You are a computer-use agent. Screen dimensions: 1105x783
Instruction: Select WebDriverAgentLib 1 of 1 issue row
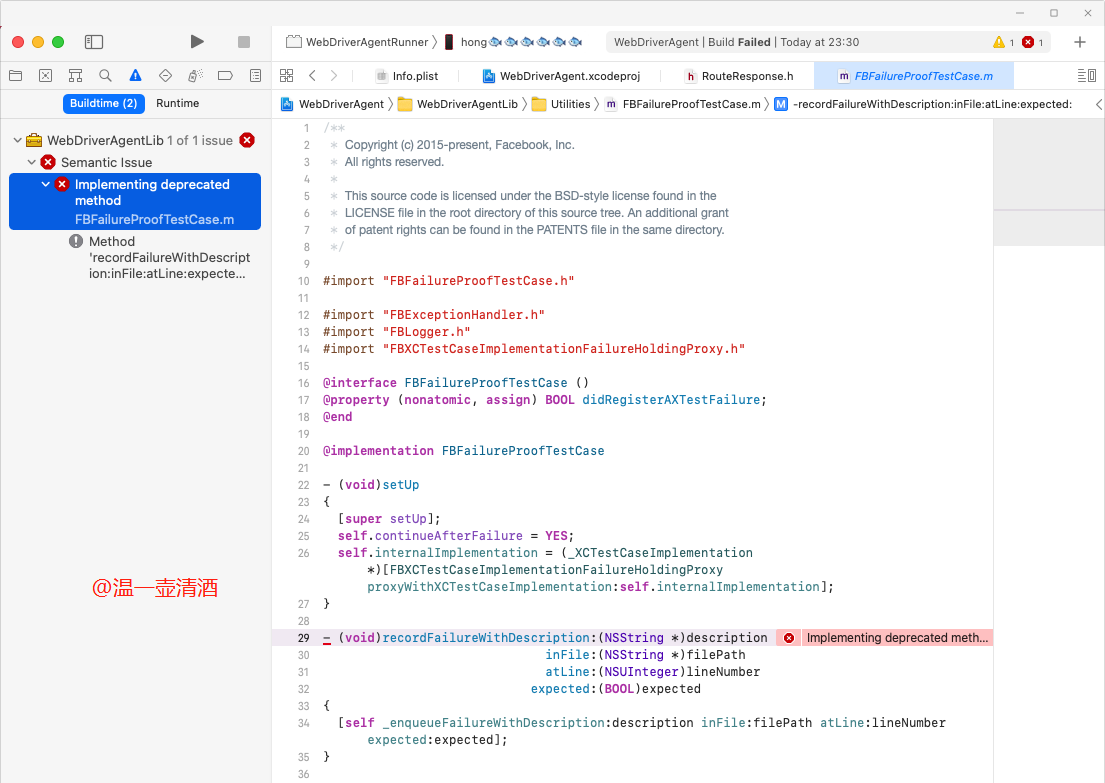point(135,140)
